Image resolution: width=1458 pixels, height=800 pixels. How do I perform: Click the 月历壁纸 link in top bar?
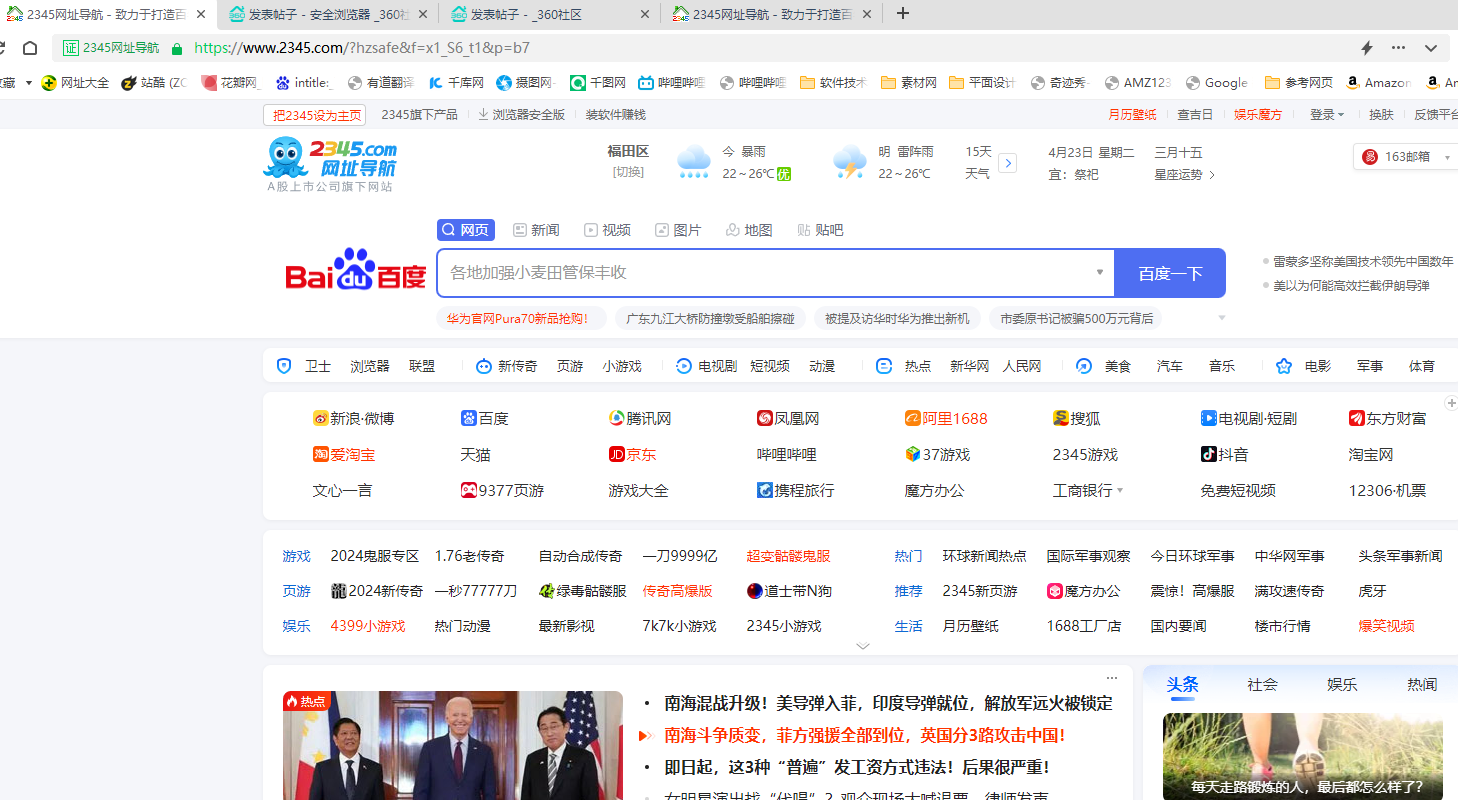(x=1132, y=115)
